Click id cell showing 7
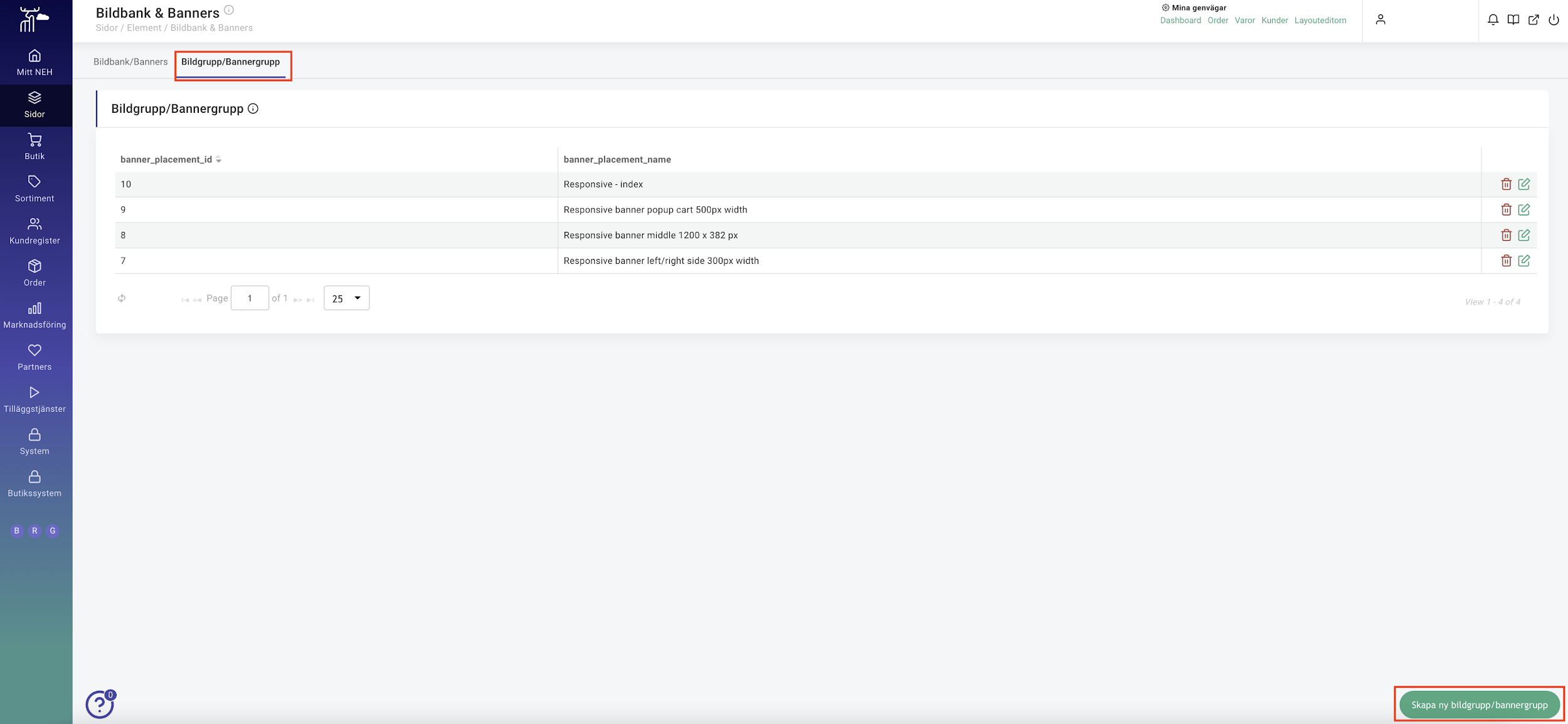The width and height of the screenshot is (1568, 724). 336,261
